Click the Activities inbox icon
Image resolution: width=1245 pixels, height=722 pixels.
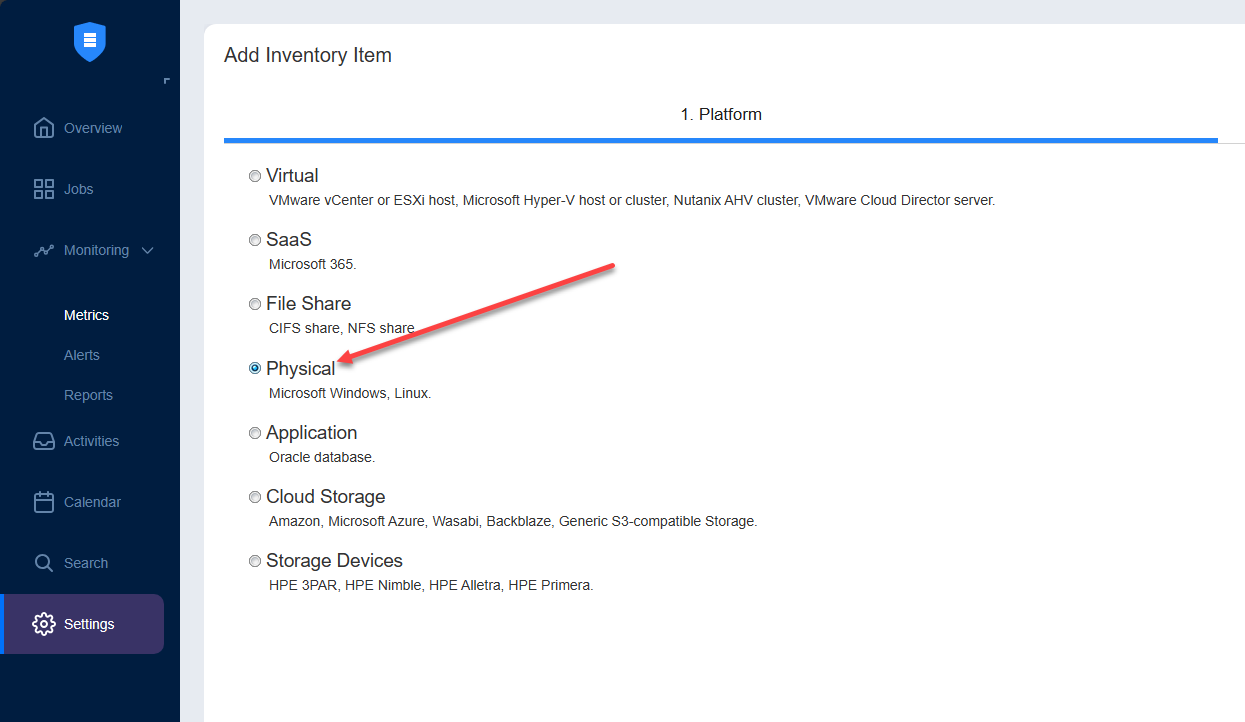point(43,441)
